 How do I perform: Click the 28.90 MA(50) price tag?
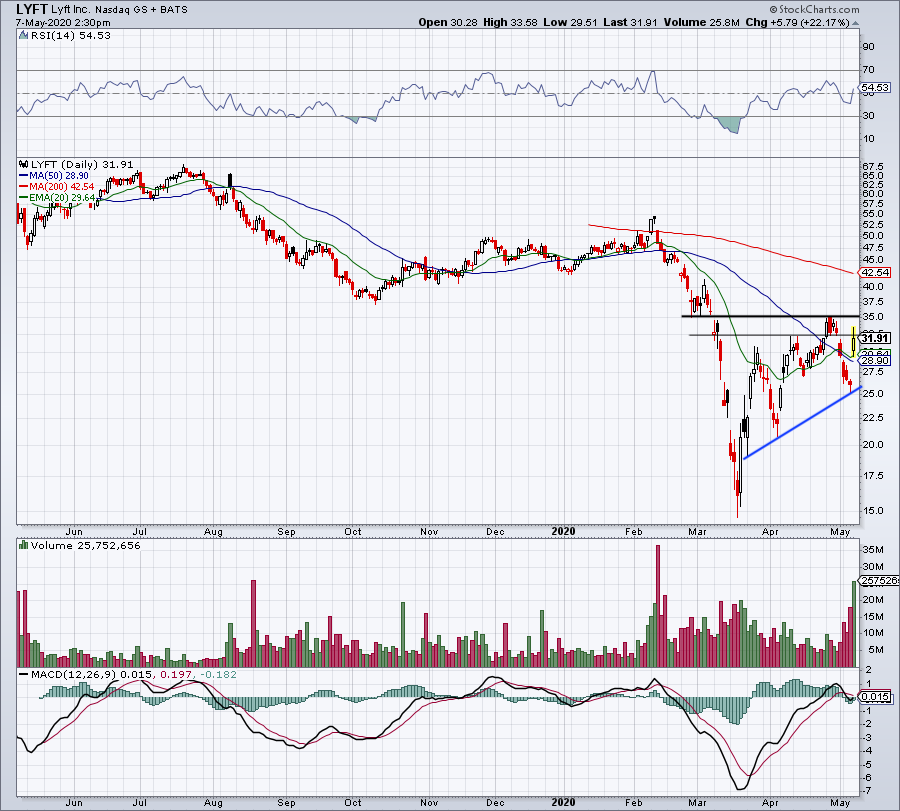point(874,360)
